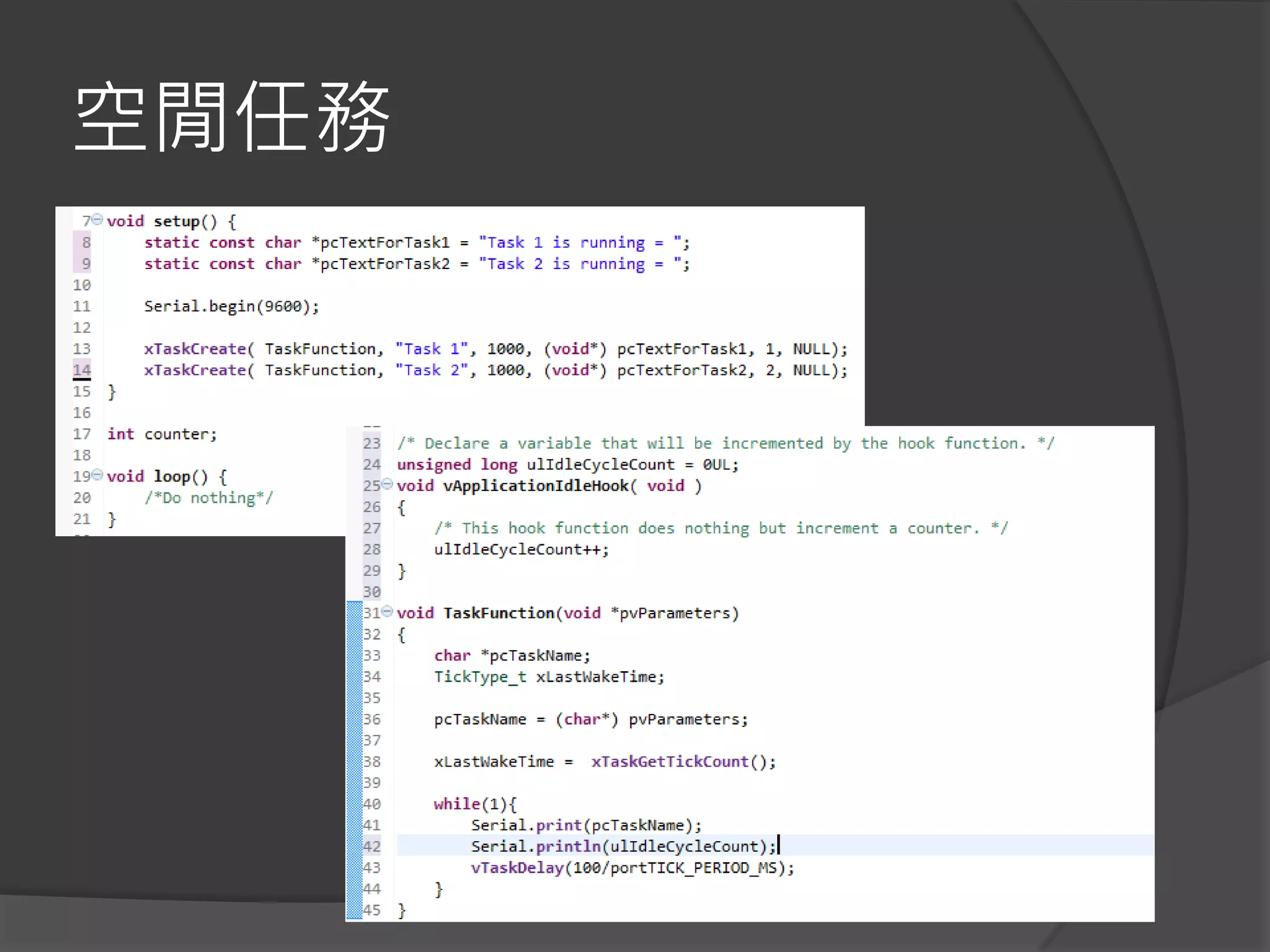Place cursor on Serial.begin(9600) statement
1270x952 pixels.
tap(231, 306)
